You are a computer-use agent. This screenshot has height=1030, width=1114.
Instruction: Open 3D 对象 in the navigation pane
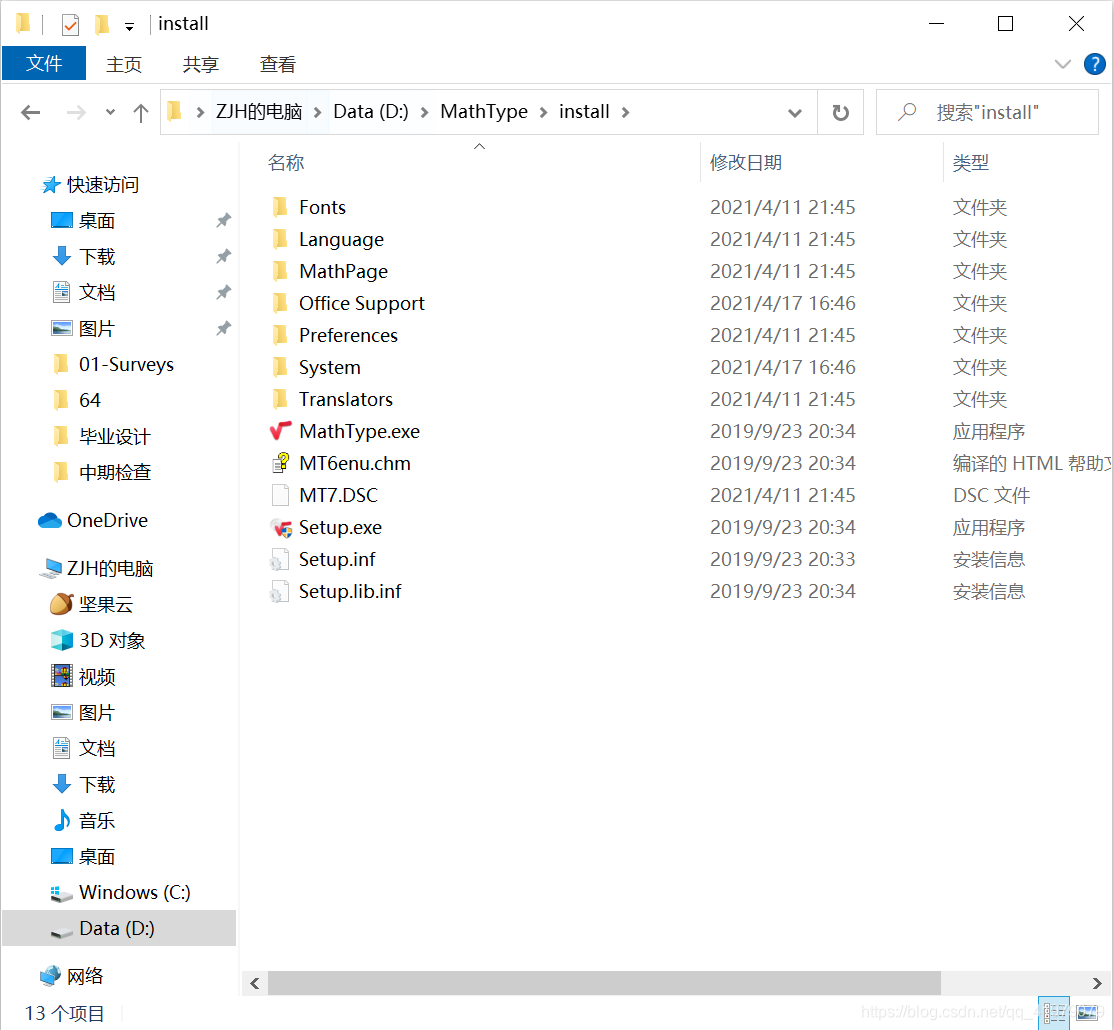99,641
